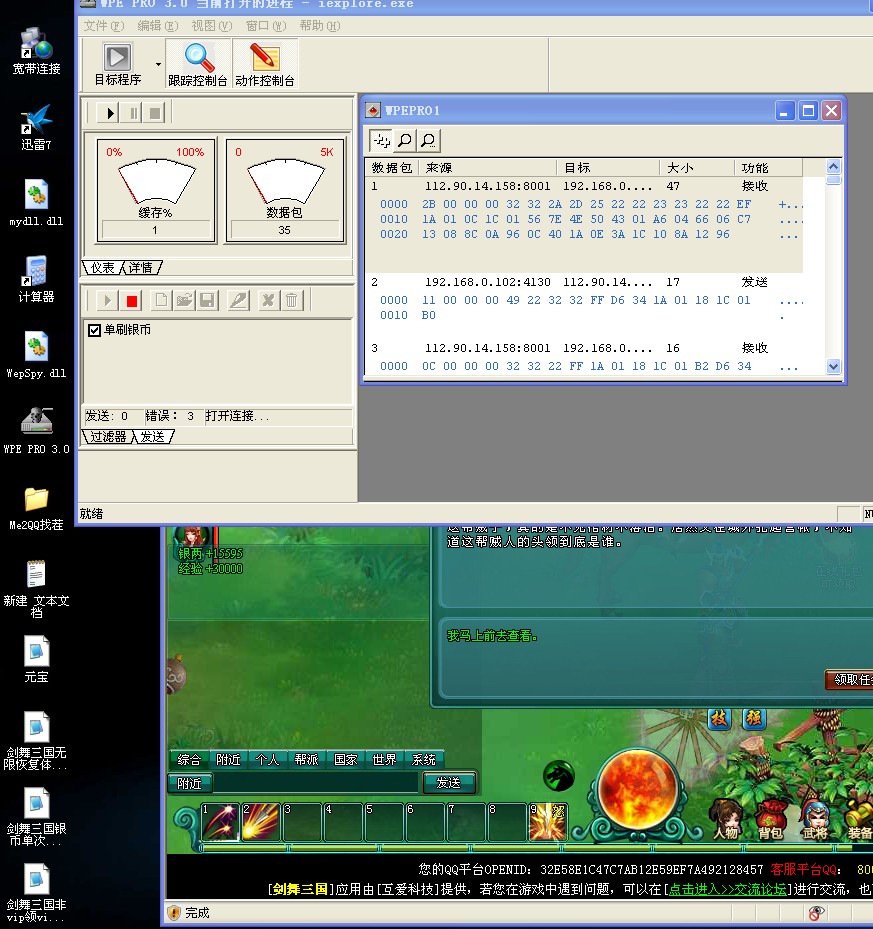The image size is (873, 929).
Task: Select 剑舞三国银币单次 desktop file
Action: click(x=36, y=816)
